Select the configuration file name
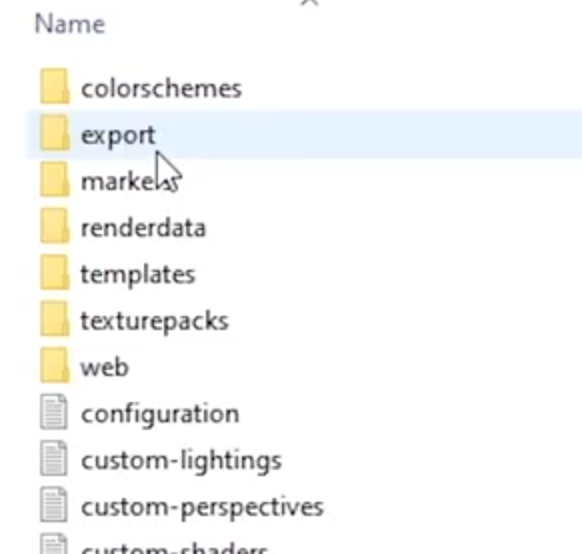This screenshot has height=554, width=582. 160,414
